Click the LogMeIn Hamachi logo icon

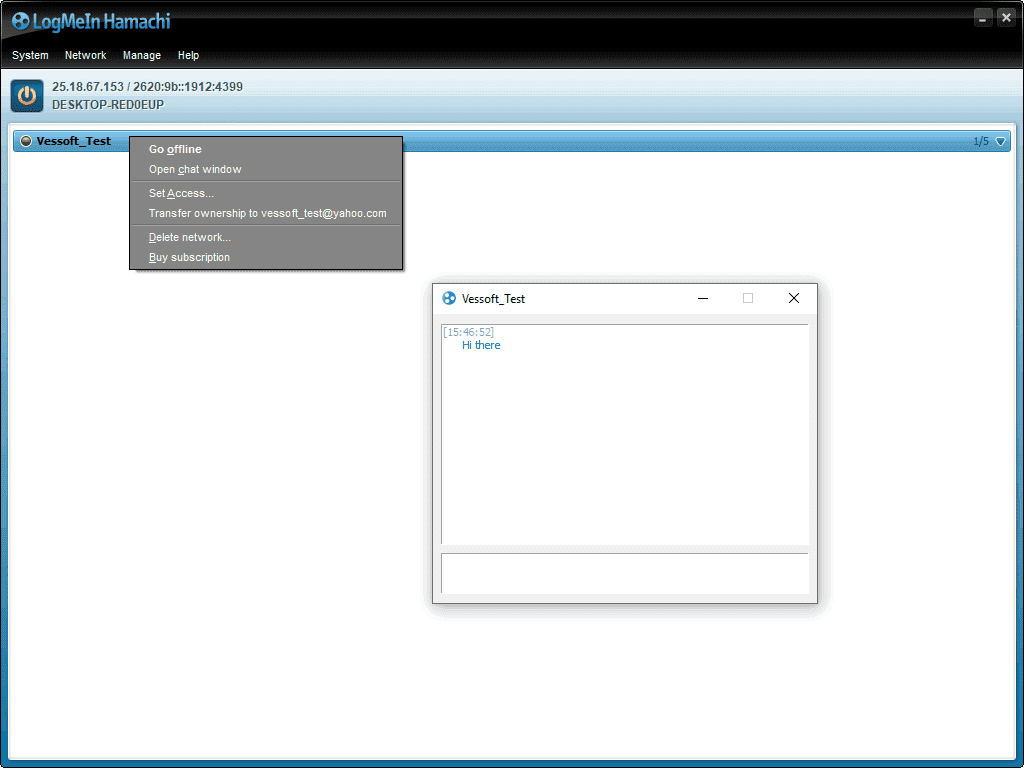20,22
